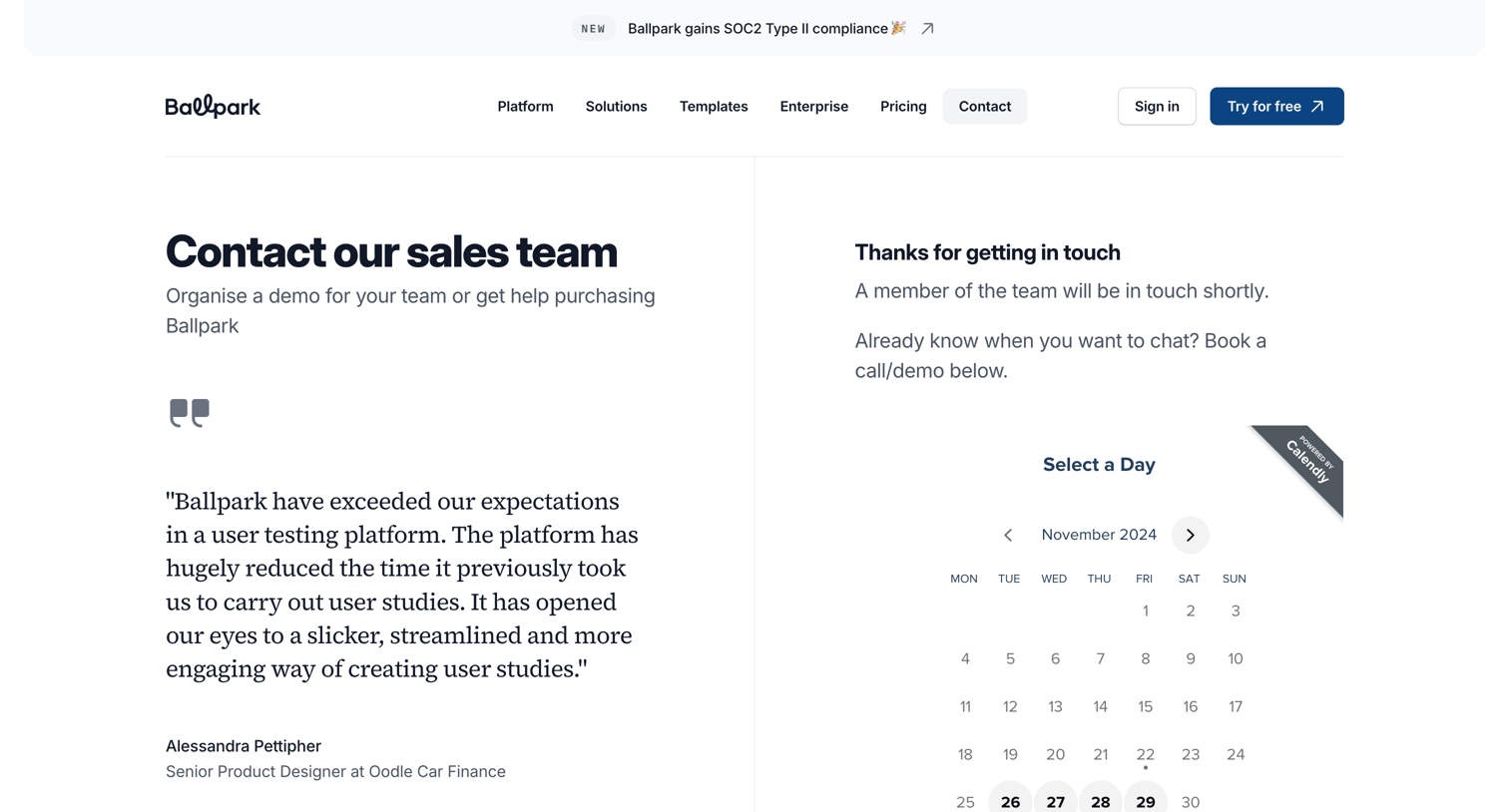Click date 25 on the calendar

click(965, 801)
